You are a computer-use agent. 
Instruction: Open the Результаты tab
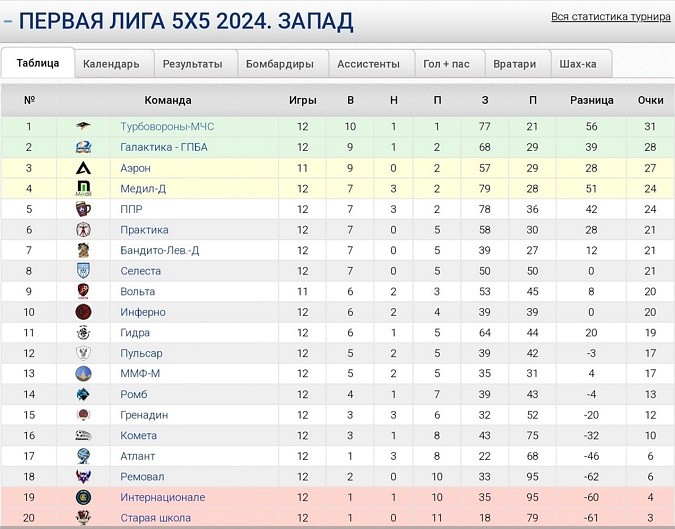(192, 64)
